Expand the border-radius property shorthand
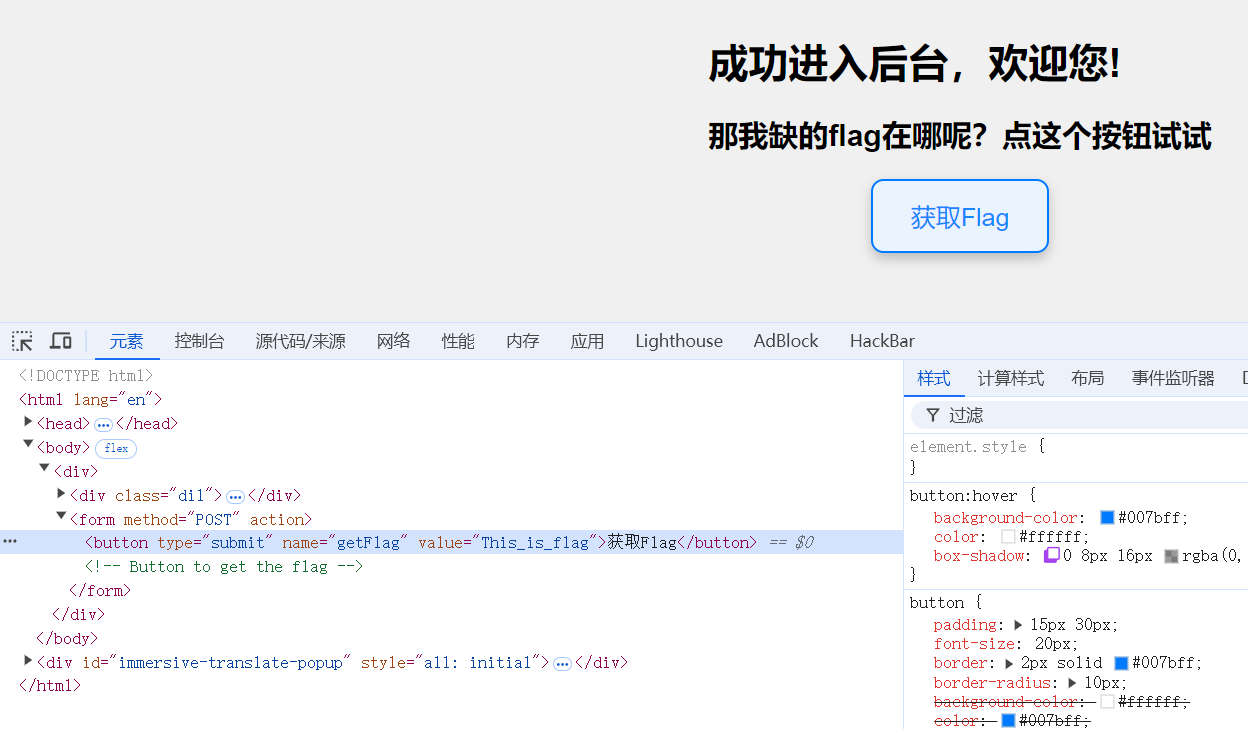 pyautogui.click(x=1072, y=683)
